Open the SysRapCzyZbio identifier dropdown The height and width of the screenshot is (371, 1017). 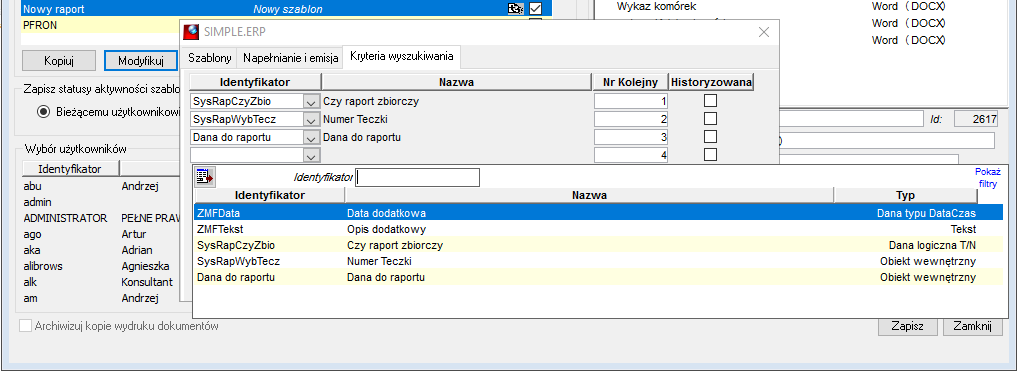tap(312, 102)
